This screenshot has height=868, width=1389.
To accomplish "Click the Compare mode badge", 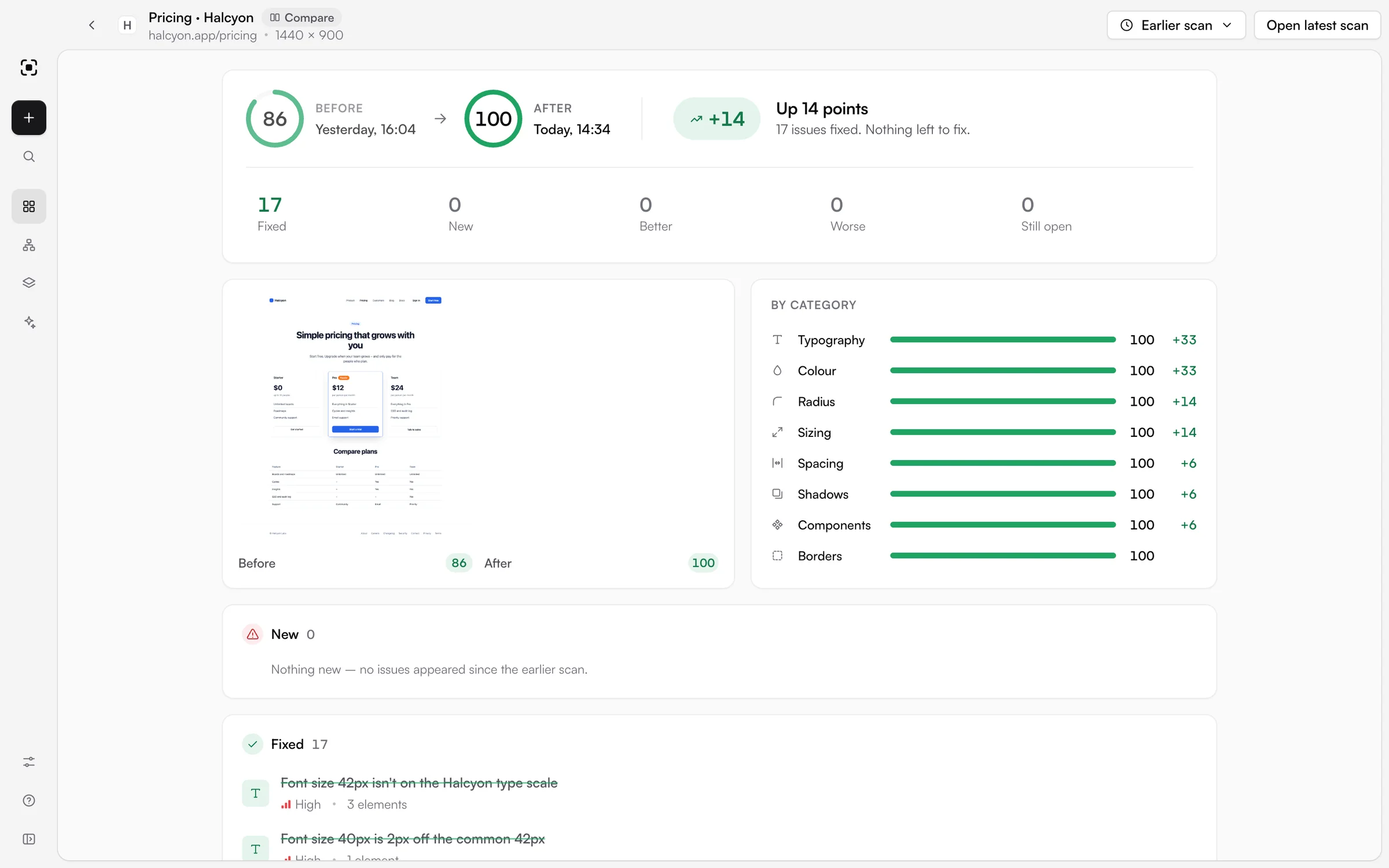I will pos(302,17).
